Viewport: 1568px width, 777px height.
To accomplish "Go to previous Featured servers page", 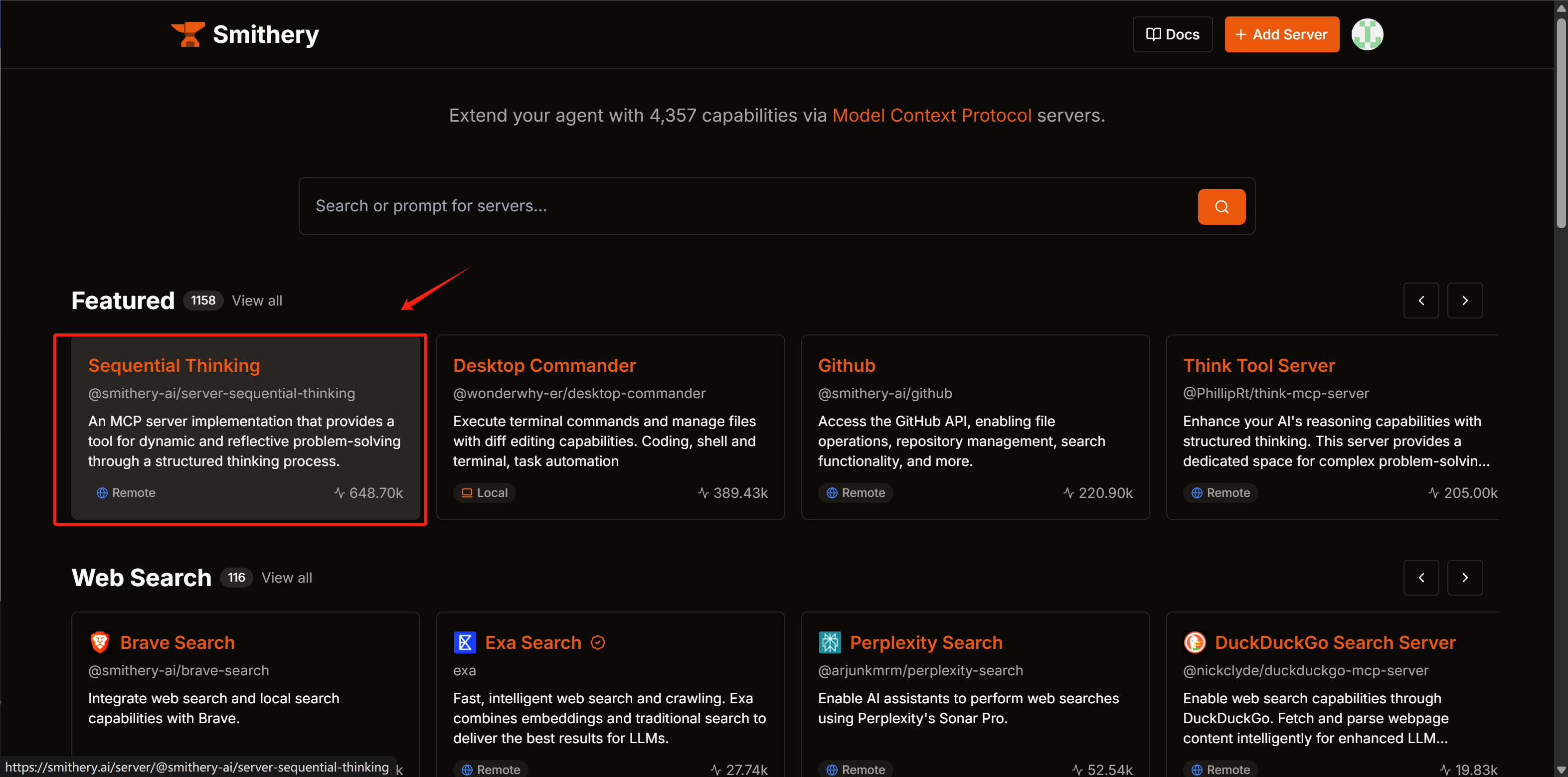I will (x=1421, y=301).
